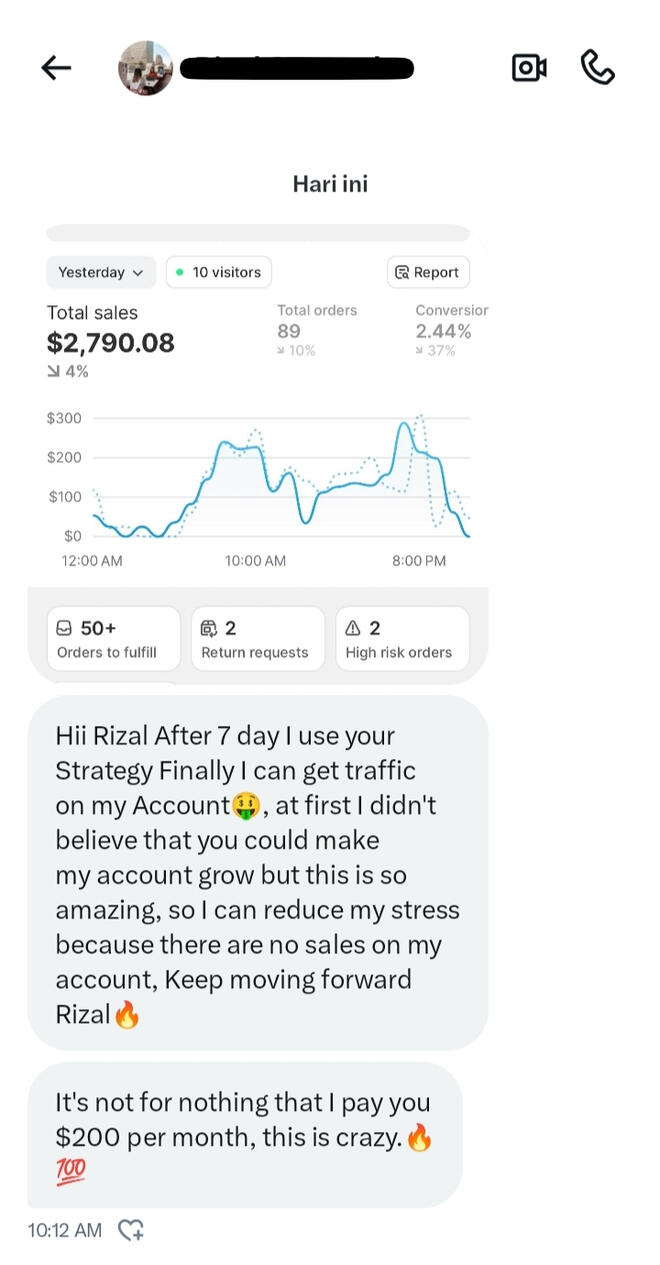Screen dimensions: 660x1265
Task: Open the 2 High risk orders card
Action: tap(401, 639)
